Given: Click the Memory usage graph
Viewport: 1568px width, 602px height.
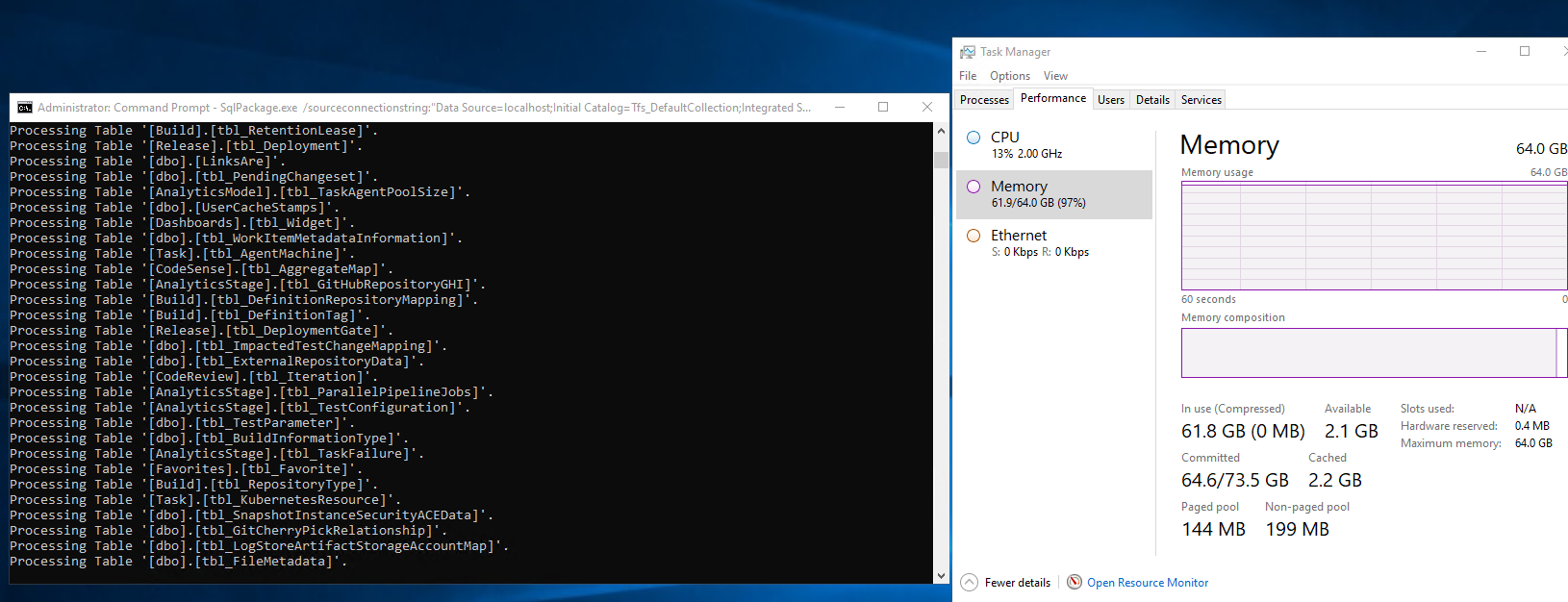Looking at the screenshot, I should pos(1374,236).
